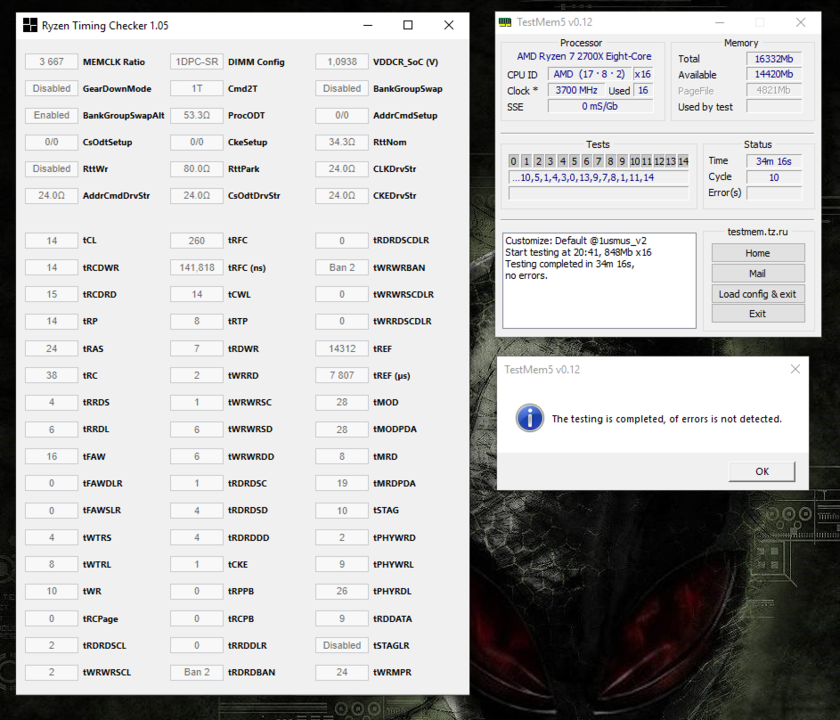Click the tWRWRBAN Ban 2 field
The width and height of the screenshot is (840, 720).
342,267
